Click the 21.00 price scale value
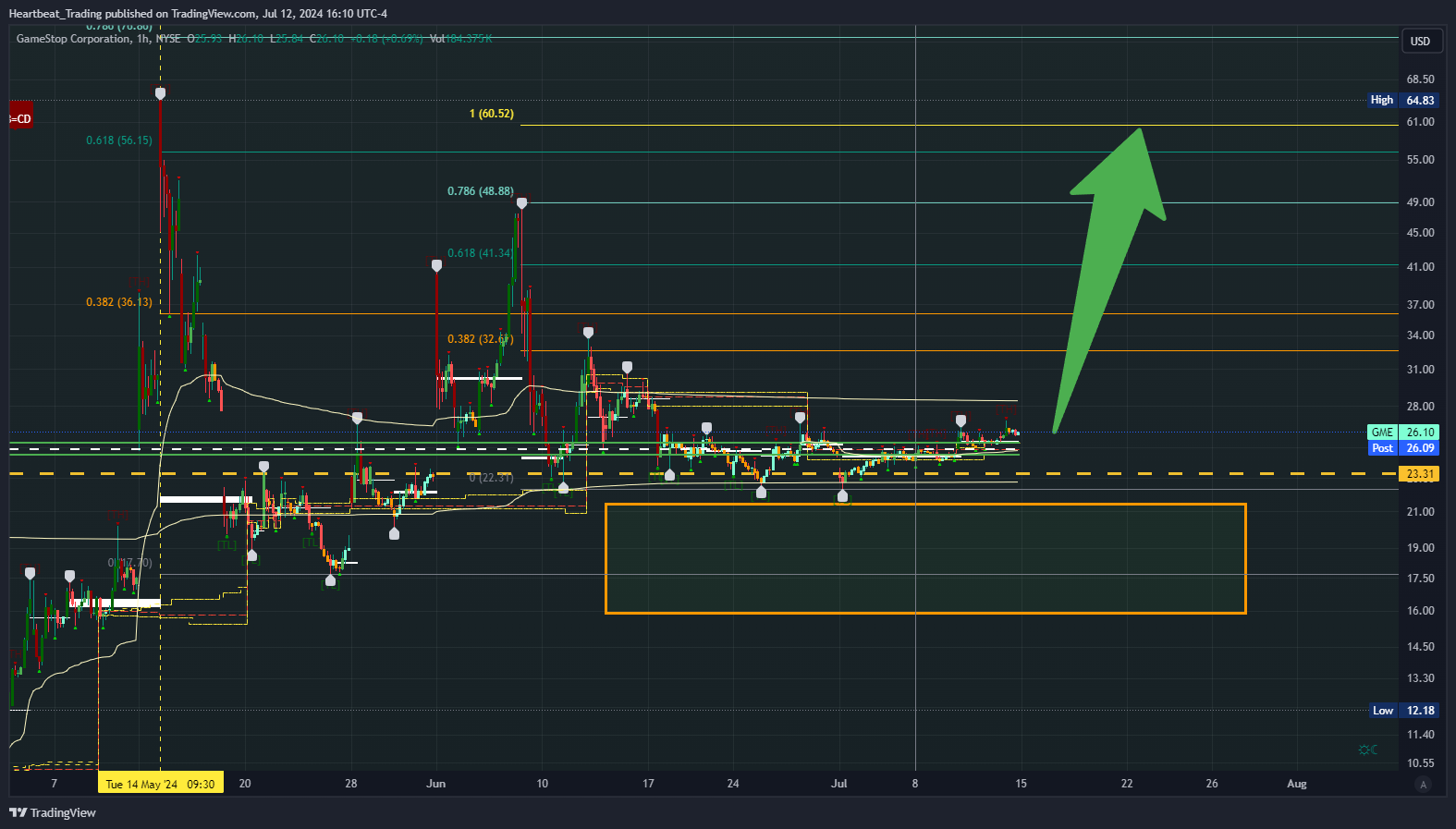 coord(1421,512)
